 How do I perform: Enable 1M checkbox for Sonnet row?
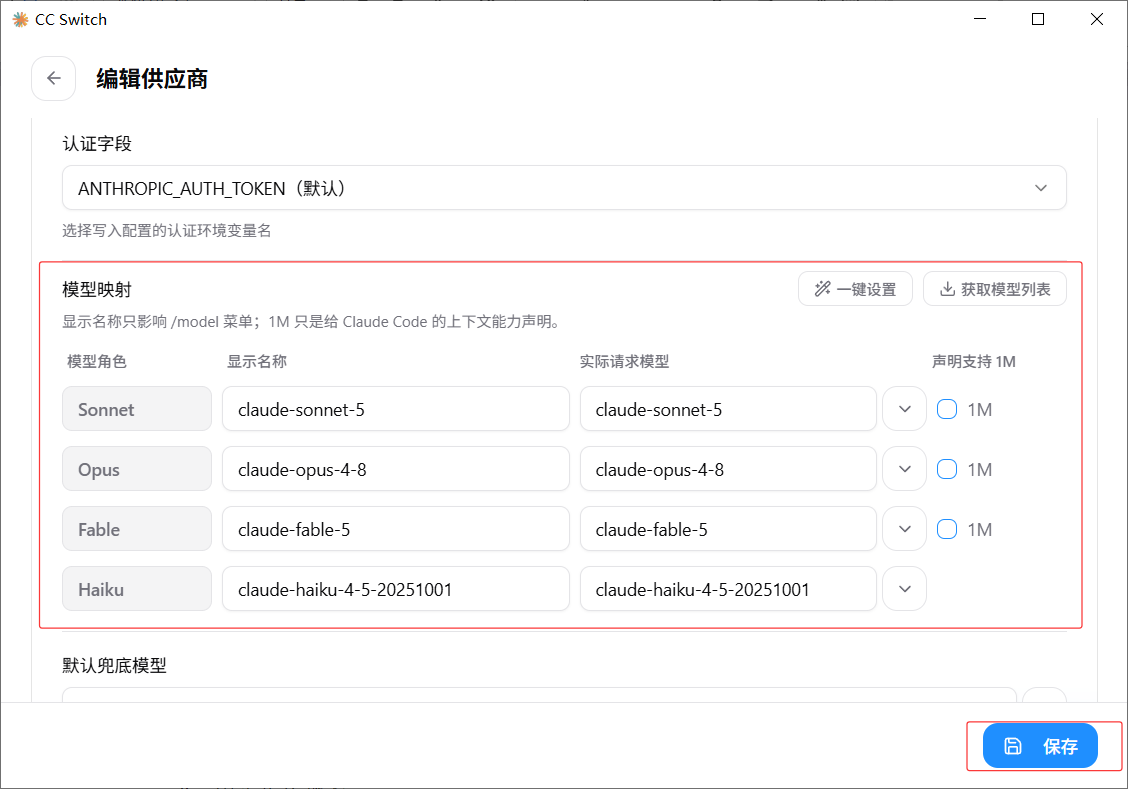(947, 409)
